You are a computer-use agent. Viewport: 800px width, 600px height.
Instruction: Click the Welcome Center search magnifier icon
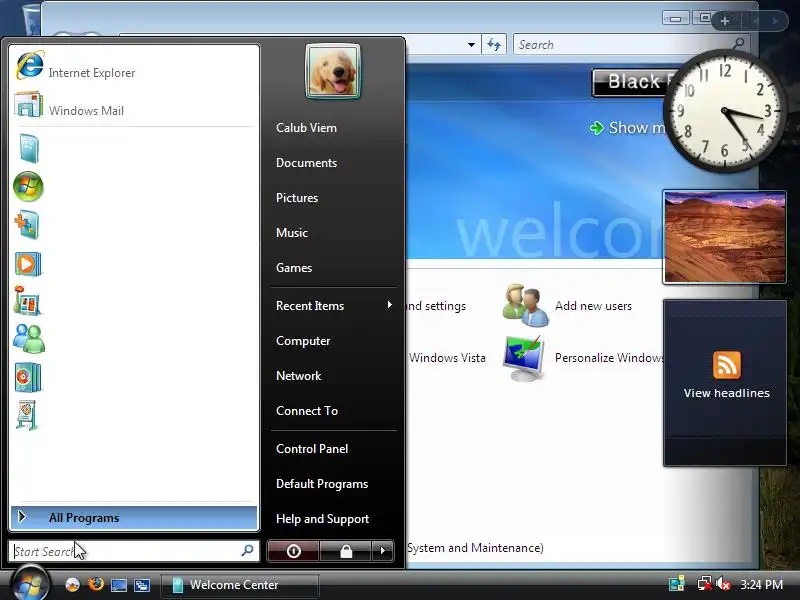(739, 44)
